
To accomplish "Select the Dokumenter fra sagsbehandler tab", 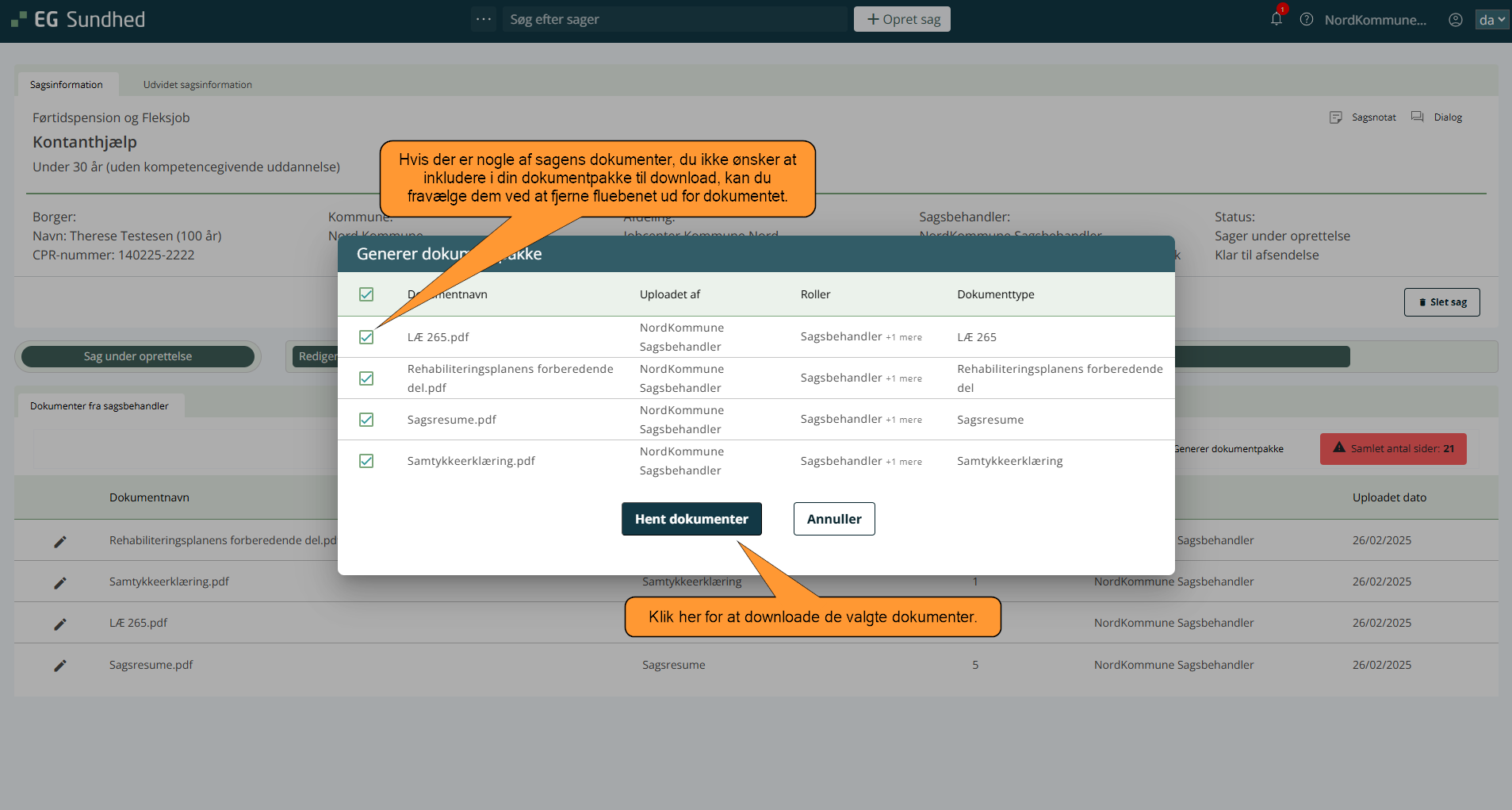I will tap(99, 406).
